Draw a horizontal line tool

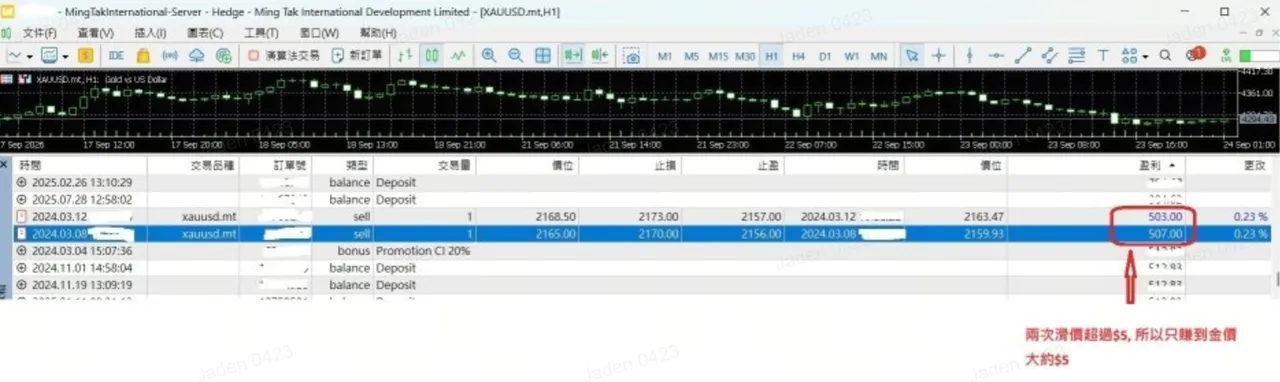click(995, 56)
